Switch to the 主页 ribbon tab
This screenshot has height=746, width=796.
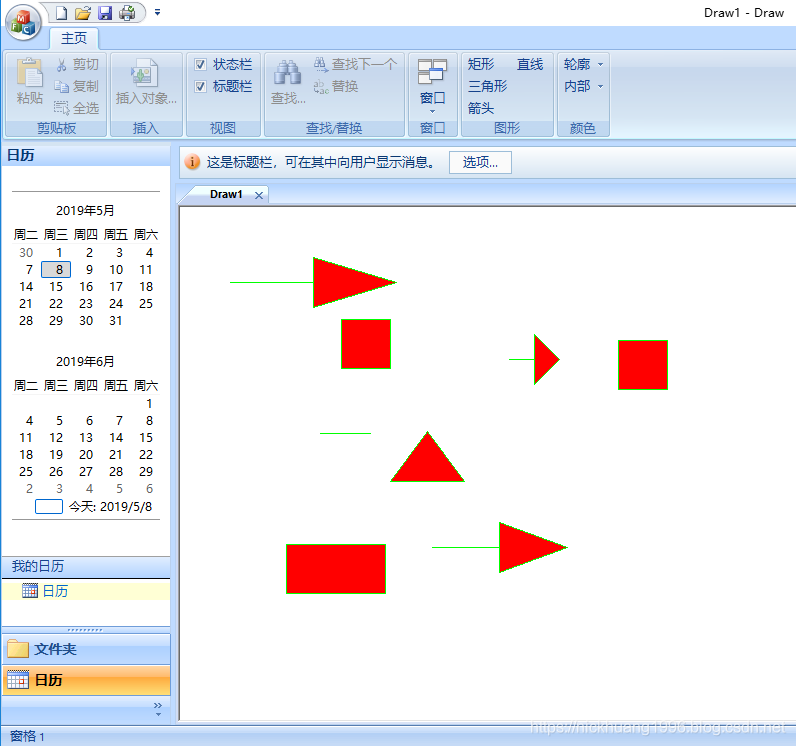pyautogui.click(x=74, y=38)
